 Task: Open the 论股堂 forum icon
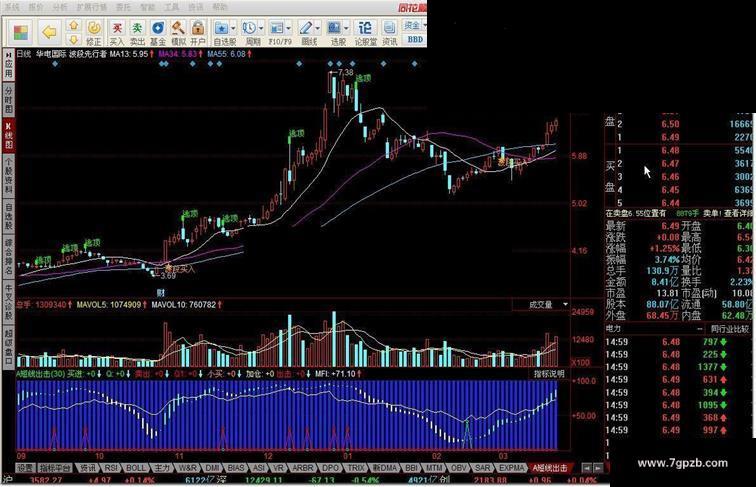(365, 33)
